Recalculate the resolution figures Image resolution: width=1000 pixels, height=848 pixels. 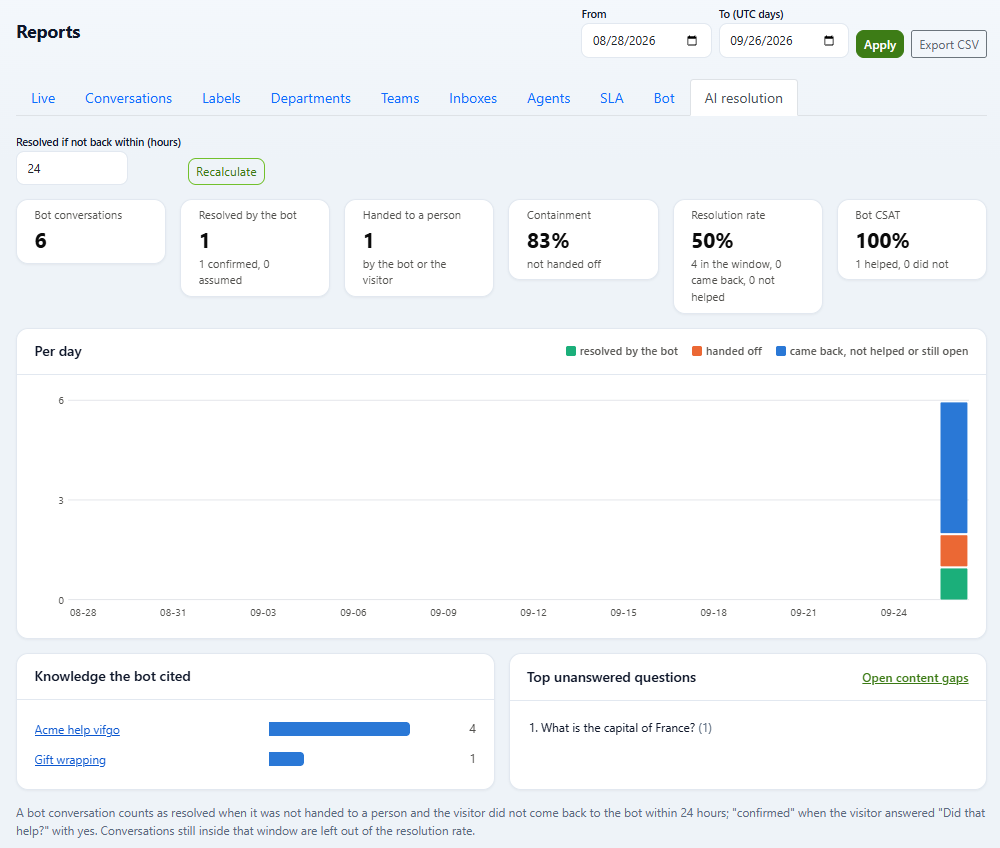click(x=226, y=172)
